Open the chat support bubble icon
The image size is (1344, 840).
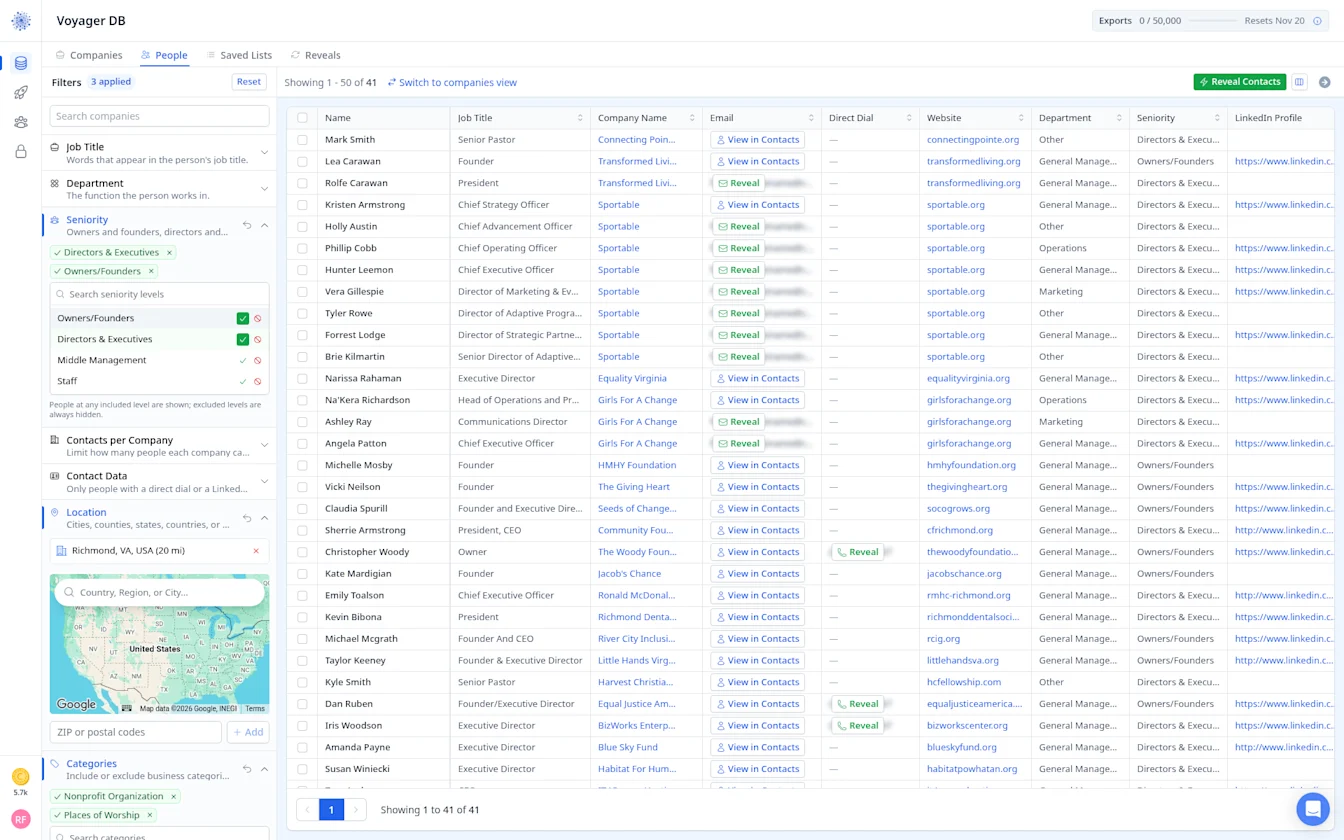coord(1312,809)
